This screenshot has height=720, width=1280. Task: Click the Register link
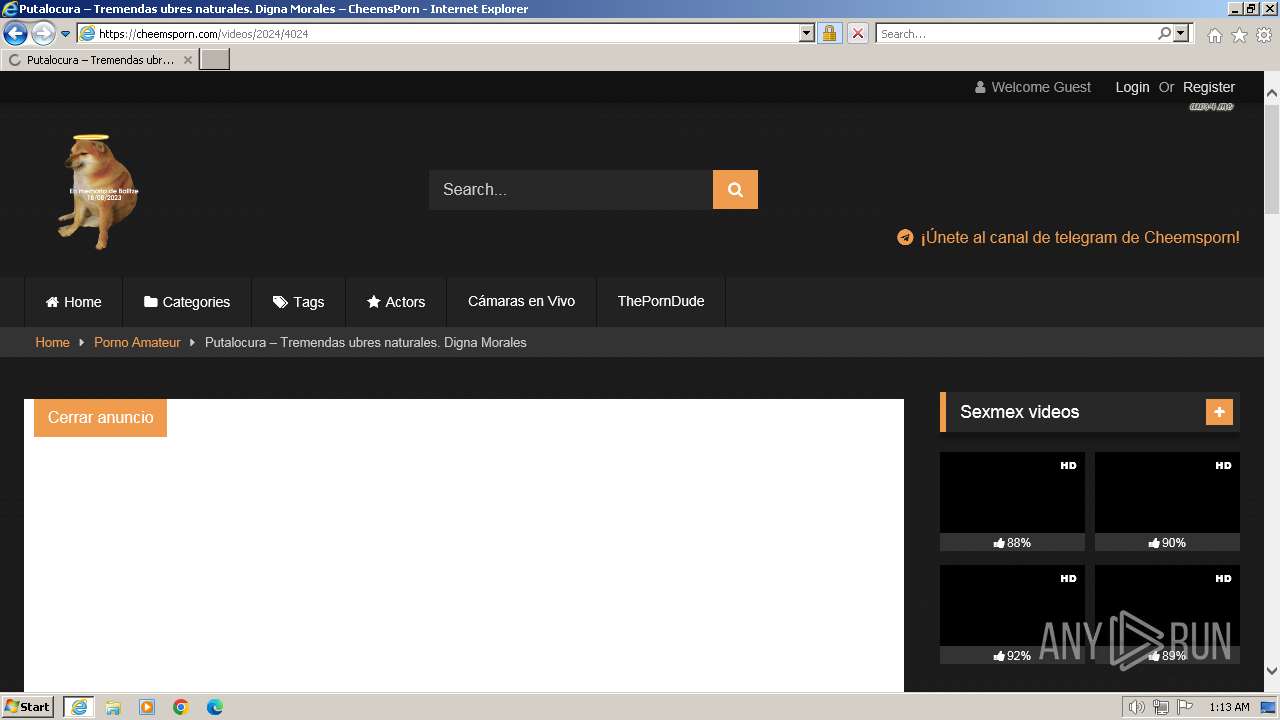click(x=1209, y=87)
